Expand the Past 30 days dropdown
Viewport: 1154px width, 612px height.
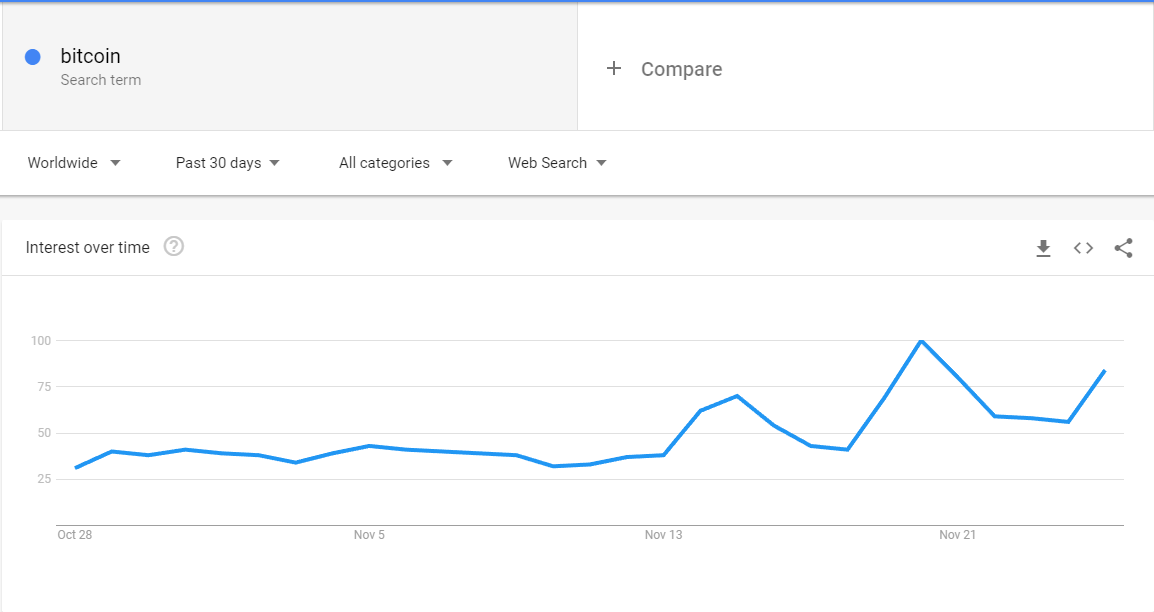tap(227, 163)
